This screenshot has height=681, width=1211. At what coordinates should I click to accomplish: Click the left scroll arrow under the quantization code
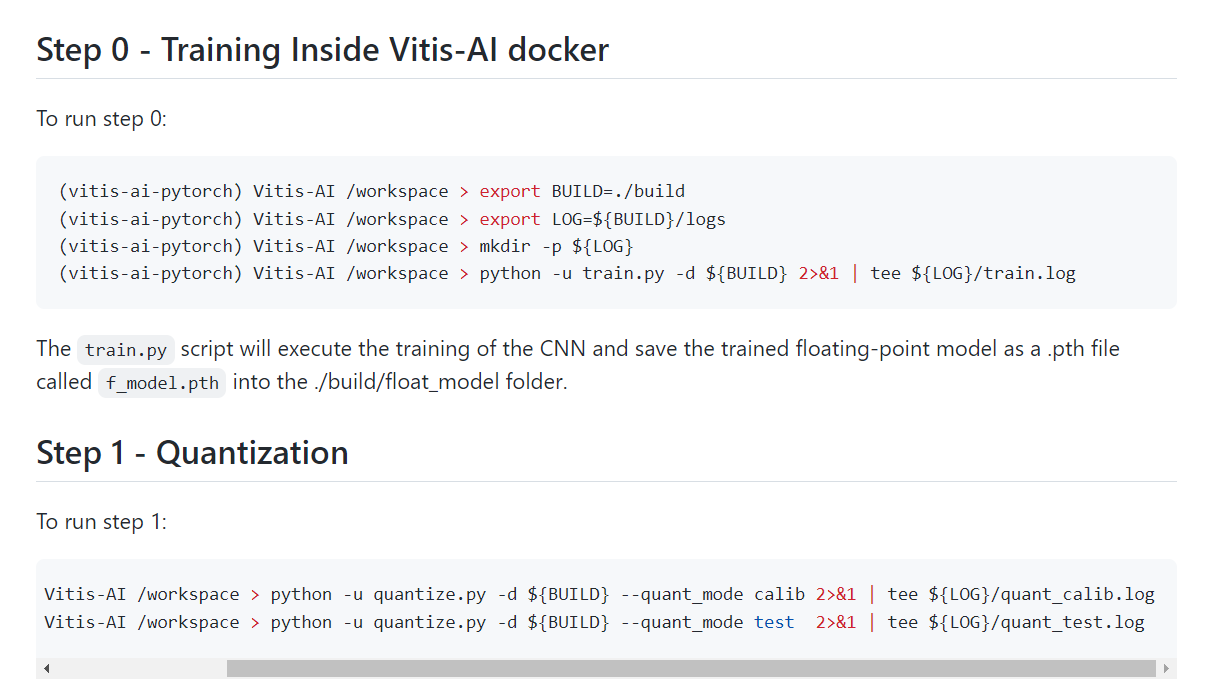pos(47,668)
